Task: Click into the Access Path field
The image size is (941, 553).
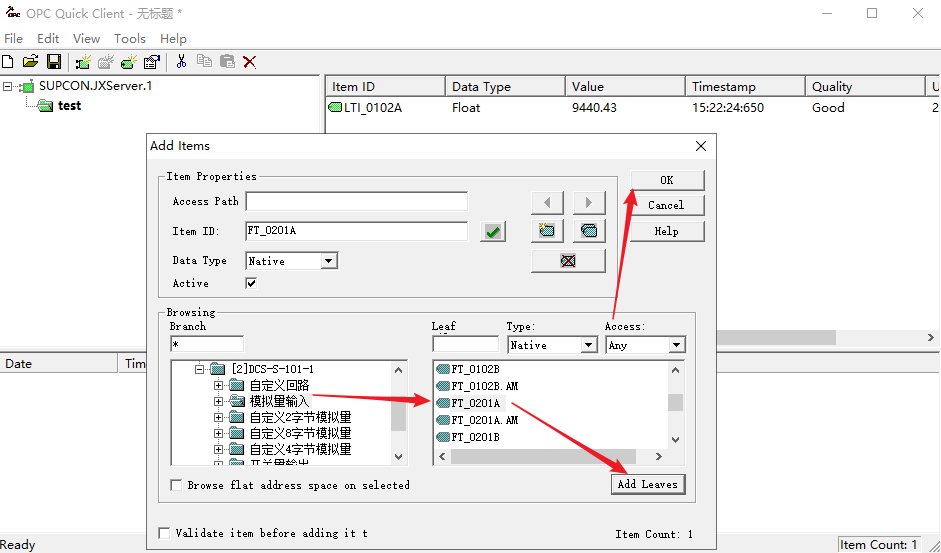Action: pos(356,202)
